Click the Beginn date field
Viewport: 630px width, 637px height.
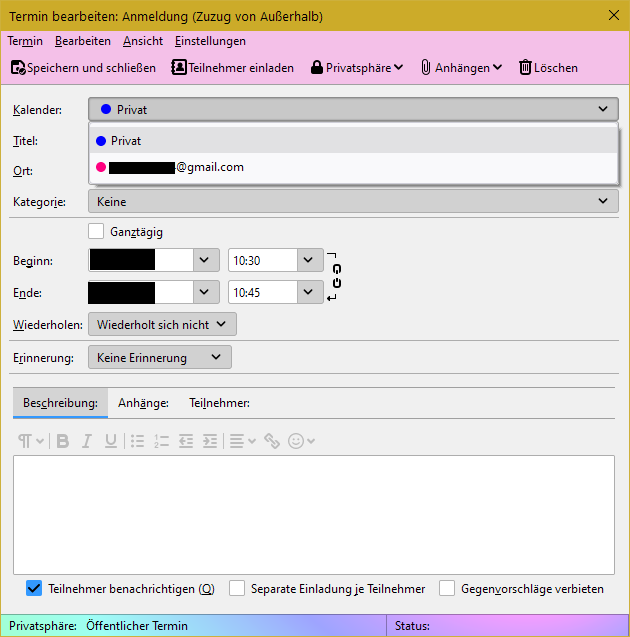point(141,260)
